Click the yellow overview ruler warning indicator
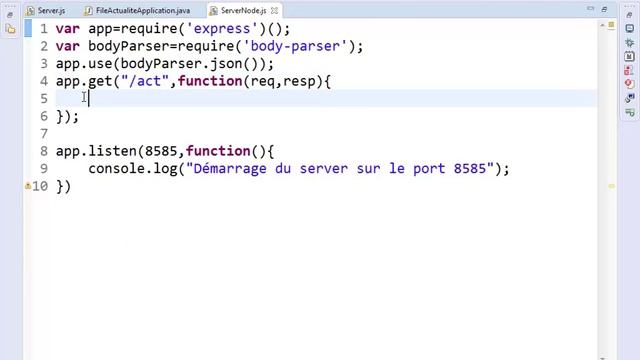Viewport: 640px width, 360px height. [x=611, y=25]
